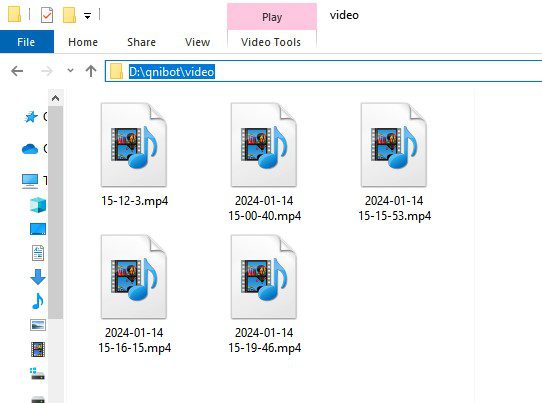Switch to the Home ribbon tab
The width and height of the screenshot is (542, 403).
tap(83, 42)
